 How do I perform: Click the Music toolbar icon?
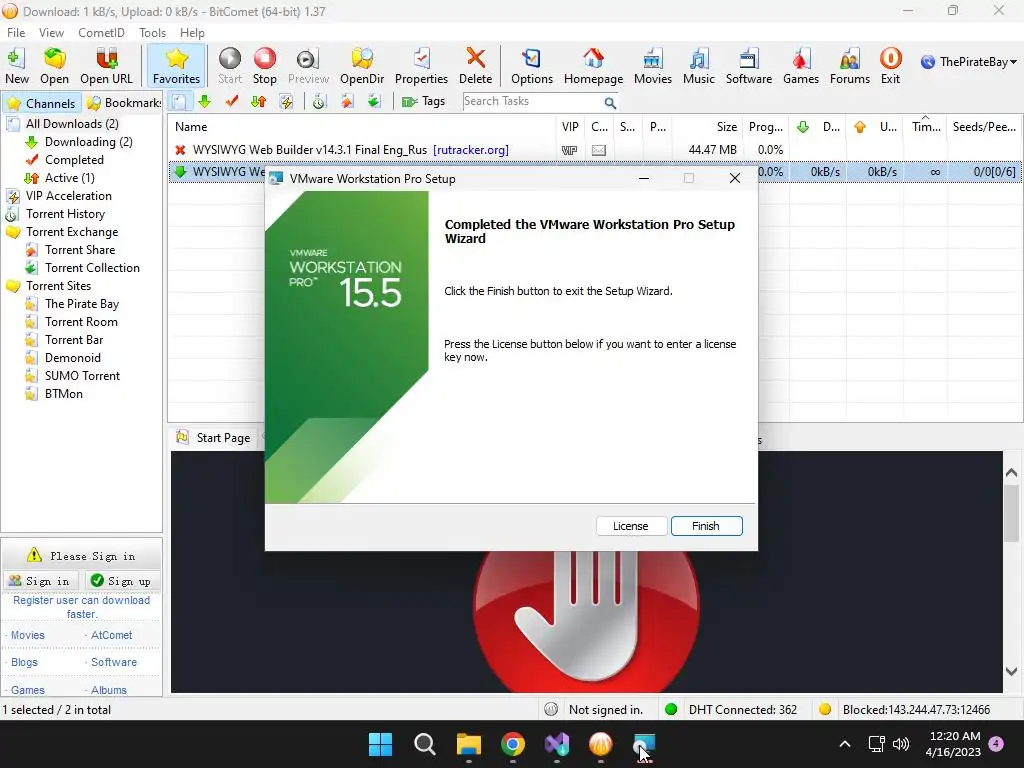point(699,66)
